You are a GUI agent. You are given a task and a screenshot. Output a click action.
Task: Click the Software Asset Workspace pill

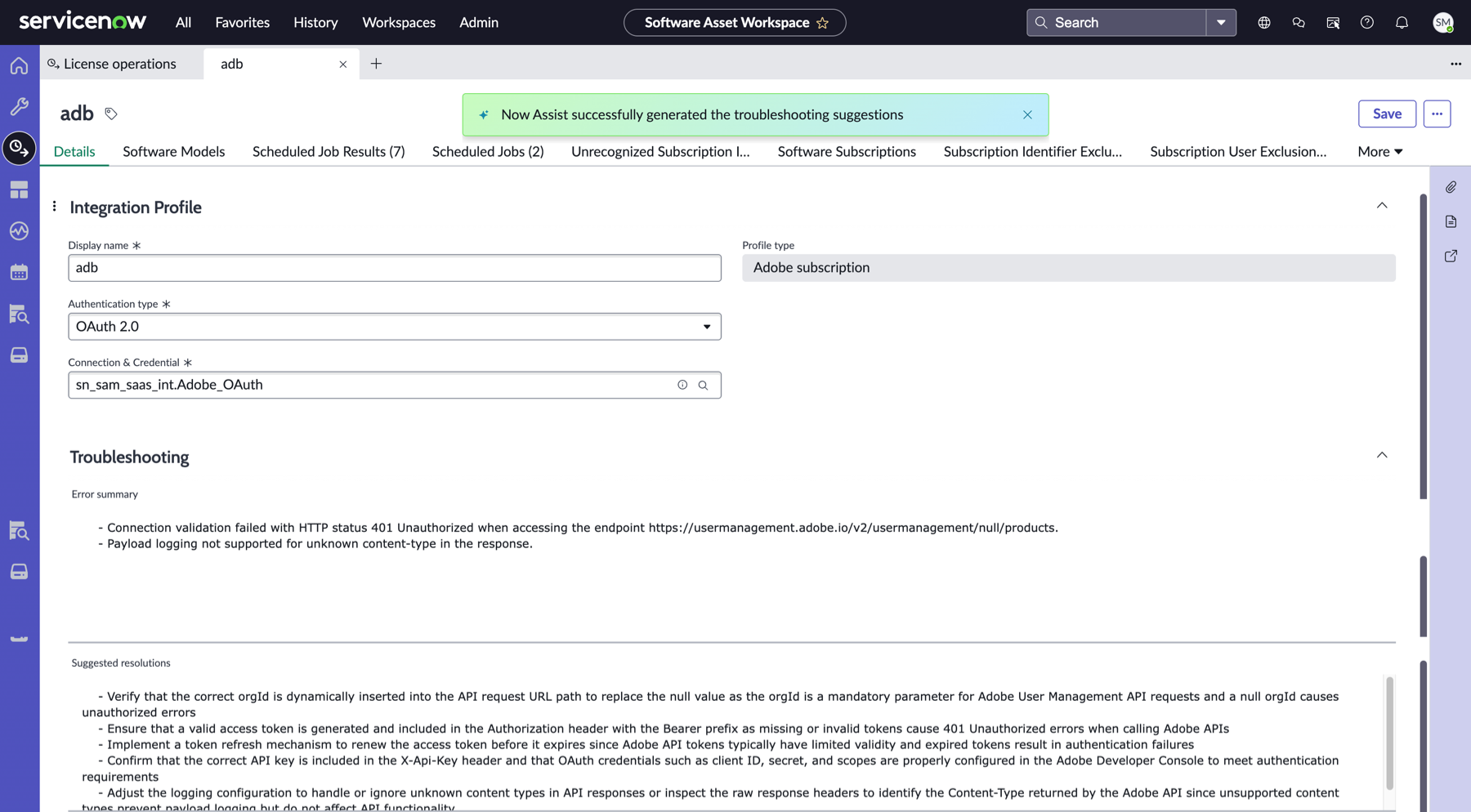click(735, 23)
